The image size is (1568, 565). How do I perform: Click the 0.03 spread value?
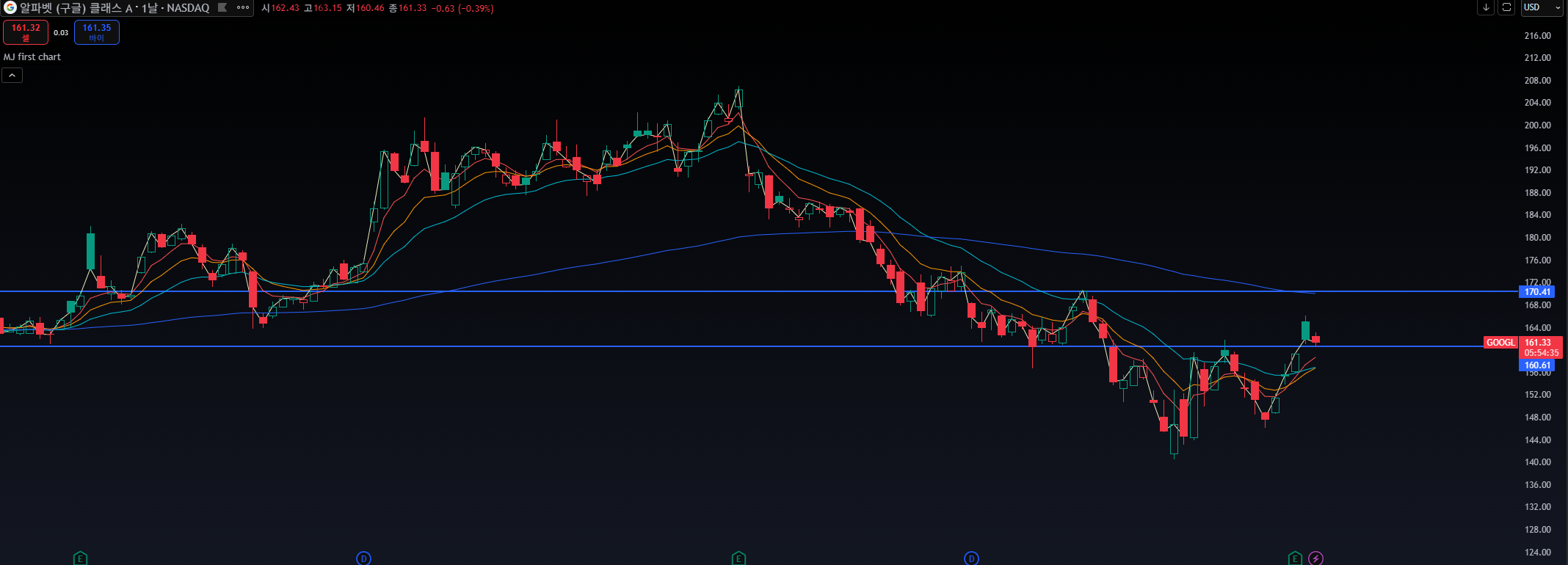[61, 32]
